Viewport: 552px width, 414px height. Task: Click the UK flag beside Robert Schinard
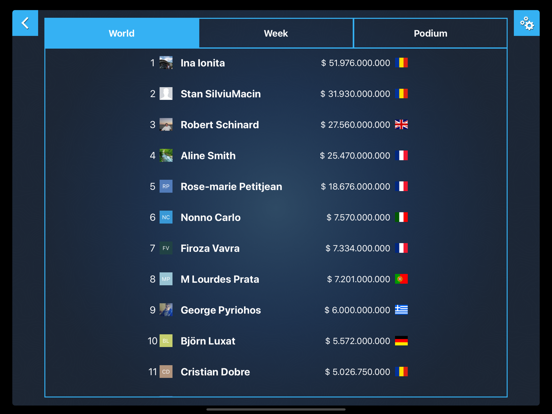401,125
